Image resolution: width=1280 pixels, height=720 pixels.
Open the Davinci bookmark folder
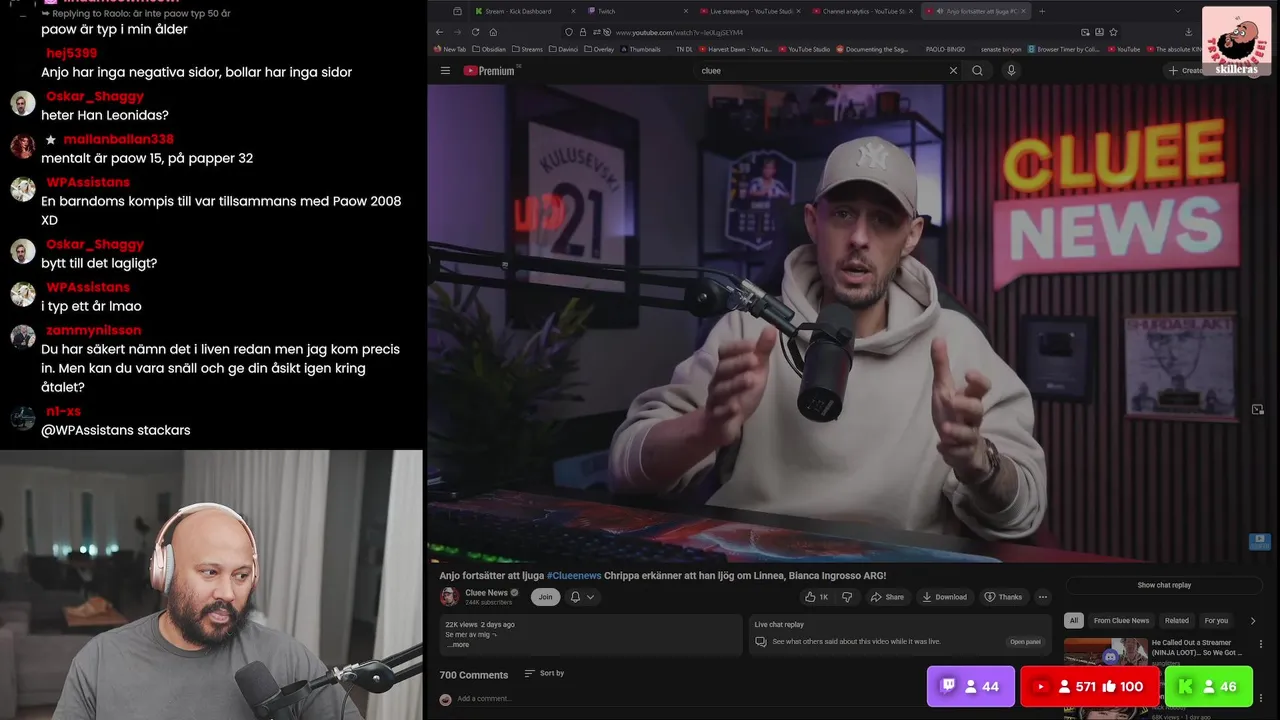564,49
